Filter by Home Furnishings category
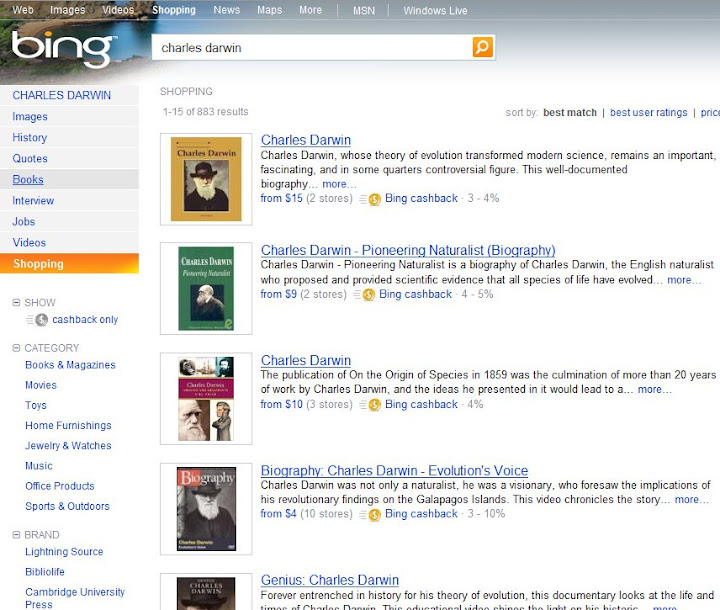 pos(68,425)
